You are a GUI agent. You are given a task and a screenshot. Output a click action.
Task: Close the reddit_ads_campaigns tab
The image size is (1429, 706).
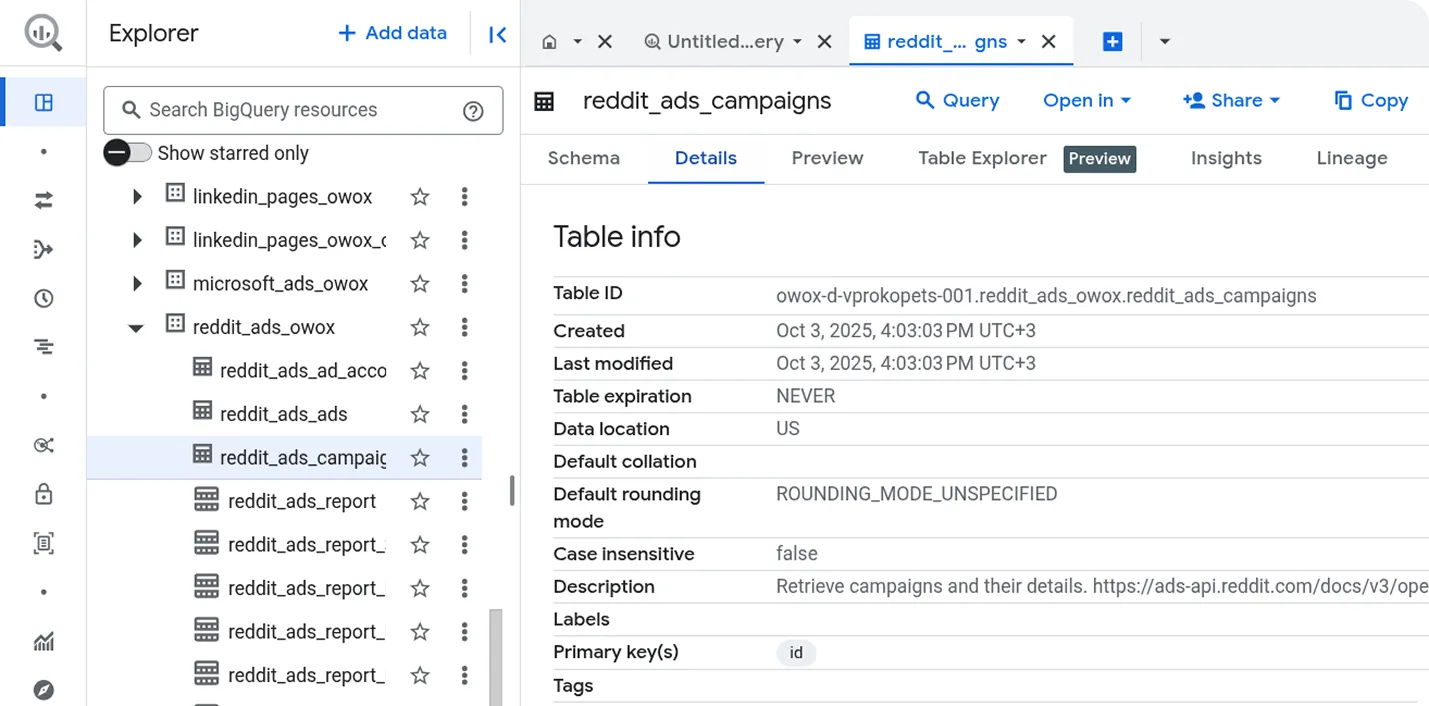click(1048, 42)
